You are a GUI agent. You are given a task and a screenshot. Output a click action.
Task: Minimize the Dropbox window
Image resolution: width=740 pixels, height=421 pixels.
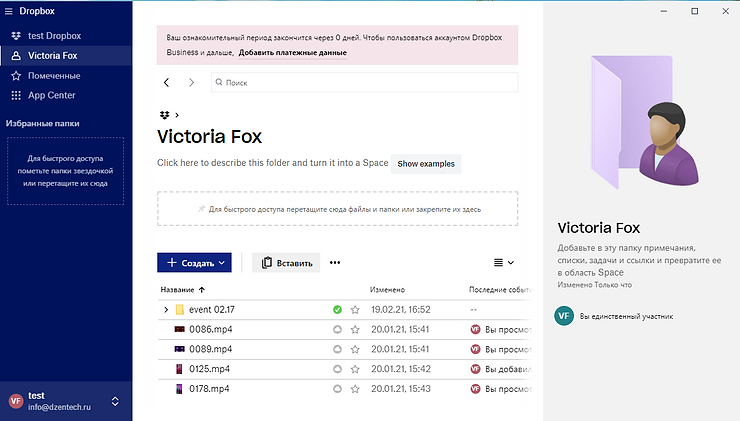664,11
